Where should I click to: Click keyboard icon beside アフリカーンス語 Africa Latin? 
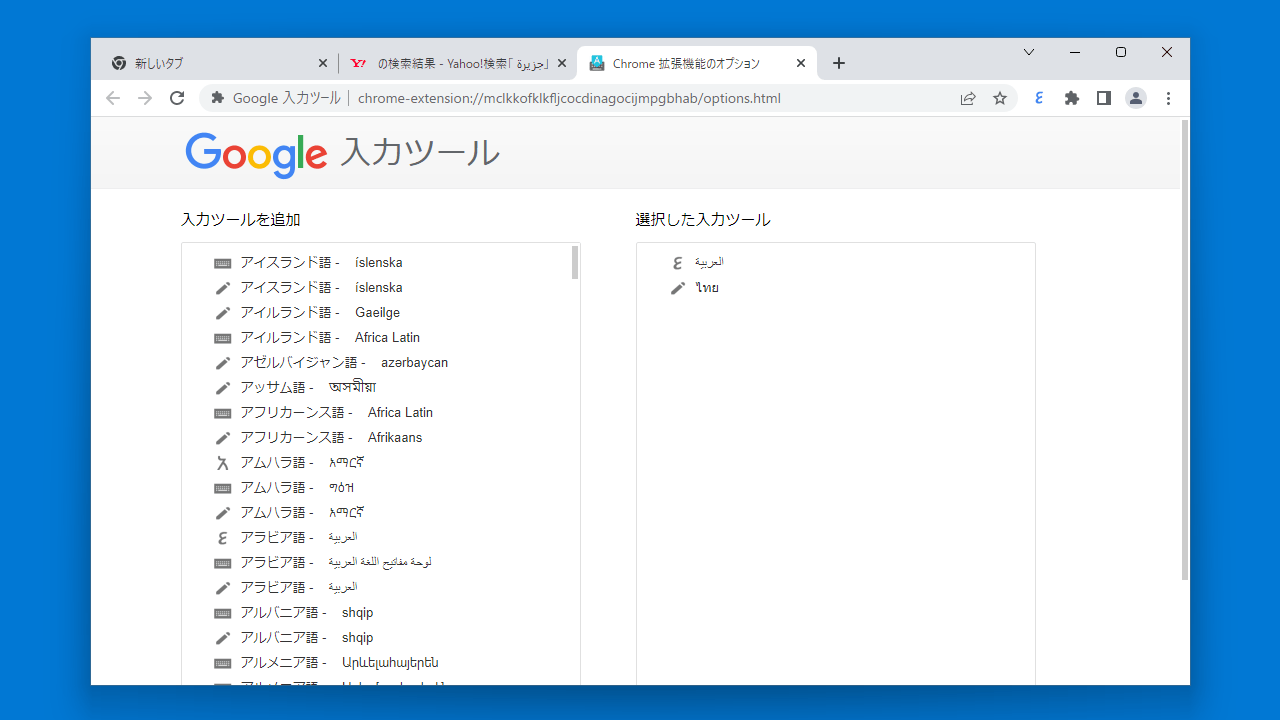223,413
